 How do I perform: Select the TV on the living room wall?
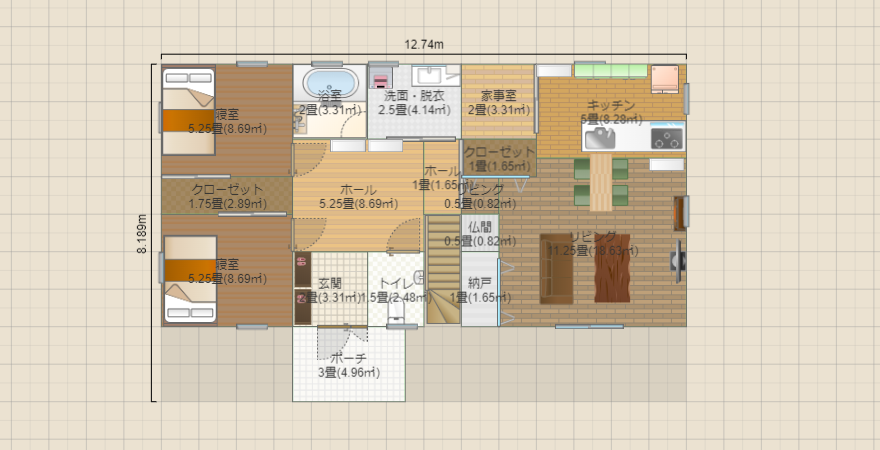tap(677, 261)
